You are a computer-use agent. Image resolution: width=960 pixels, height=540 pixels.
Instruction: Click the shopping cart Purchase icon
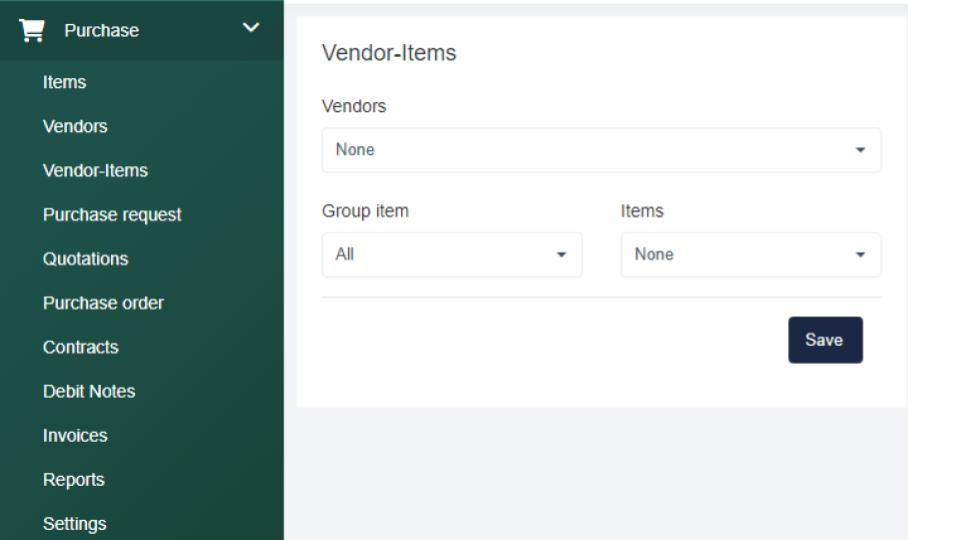pyautogui.click(x=32, y=30)
